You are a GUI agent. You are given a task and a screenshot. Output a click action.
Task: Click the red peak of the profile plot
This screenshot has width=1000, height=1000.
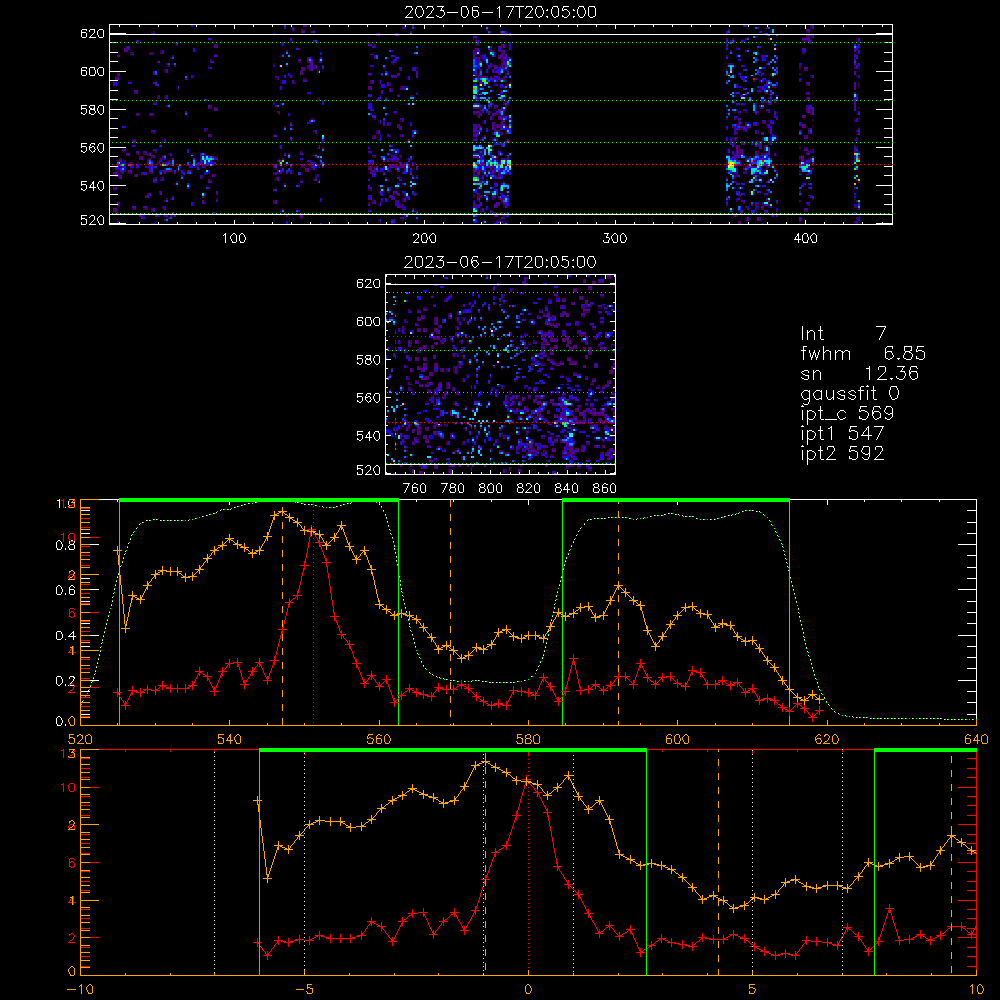[x=313, y=531]
